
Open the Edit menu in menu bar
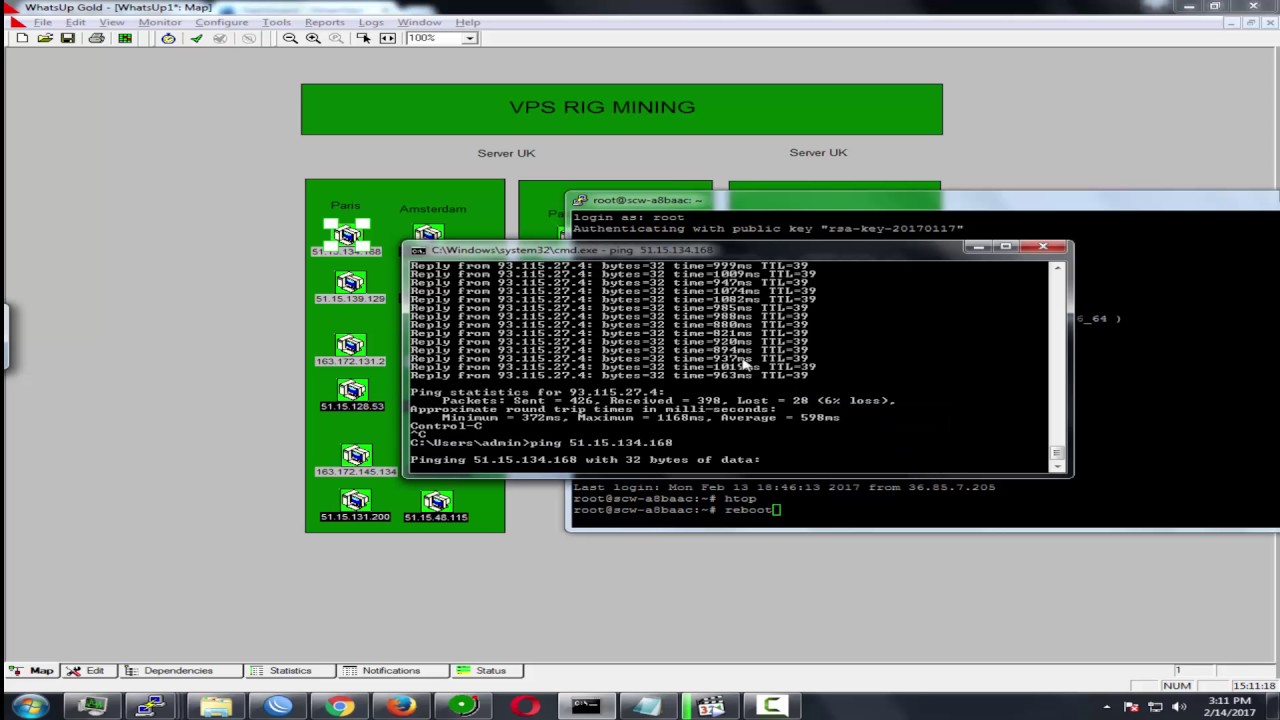[75, 22]
